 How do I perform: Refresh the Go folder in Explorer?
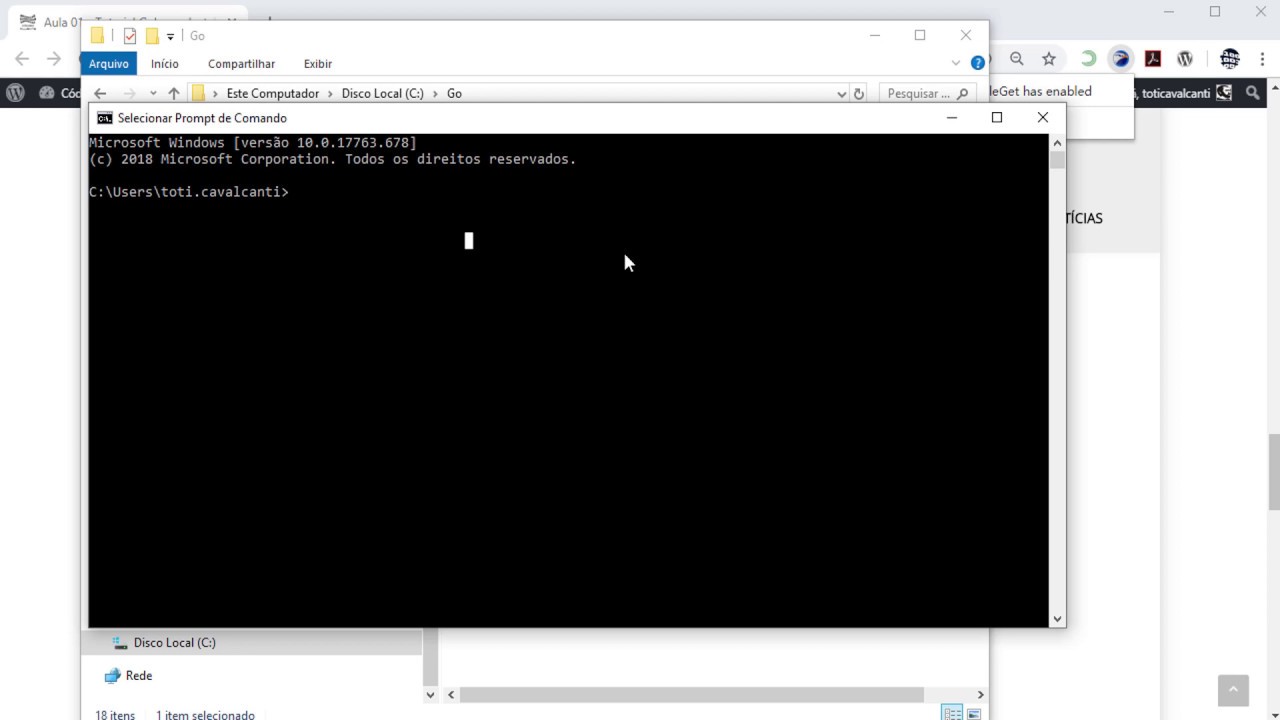point(859,94)
